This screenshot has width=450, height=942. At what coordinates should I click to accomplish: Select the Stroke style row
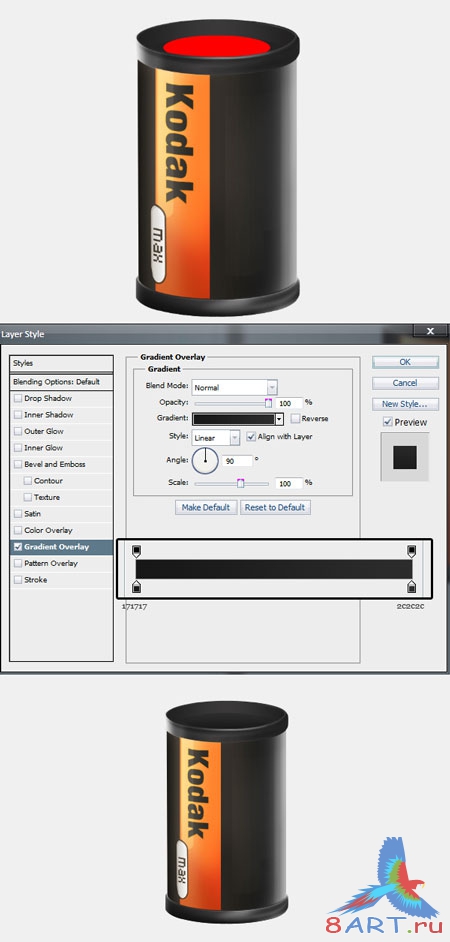(61, 580)
